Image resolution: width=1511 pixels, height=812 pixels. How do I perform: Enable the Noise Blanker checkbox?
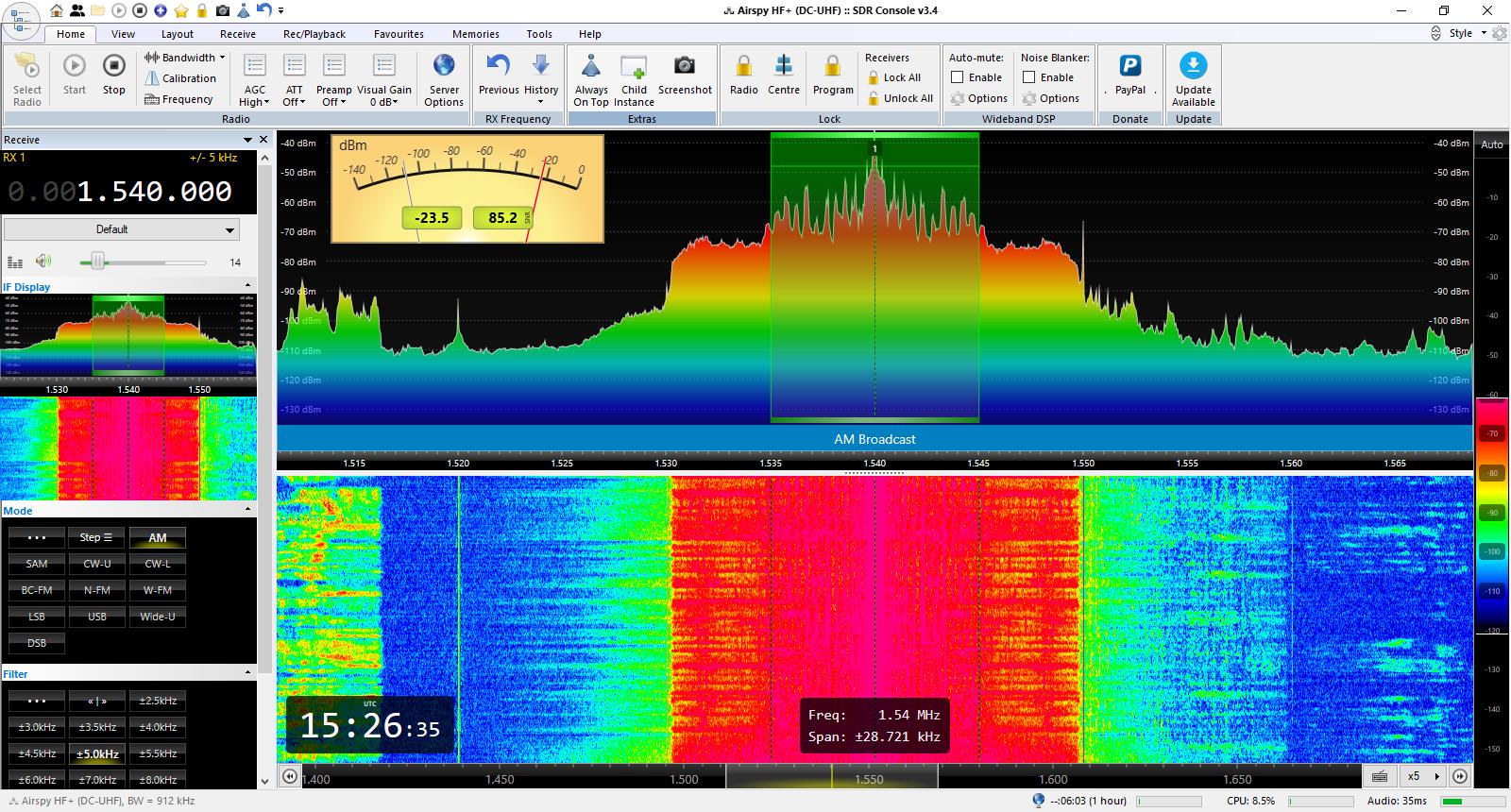tap(1029, 77)
